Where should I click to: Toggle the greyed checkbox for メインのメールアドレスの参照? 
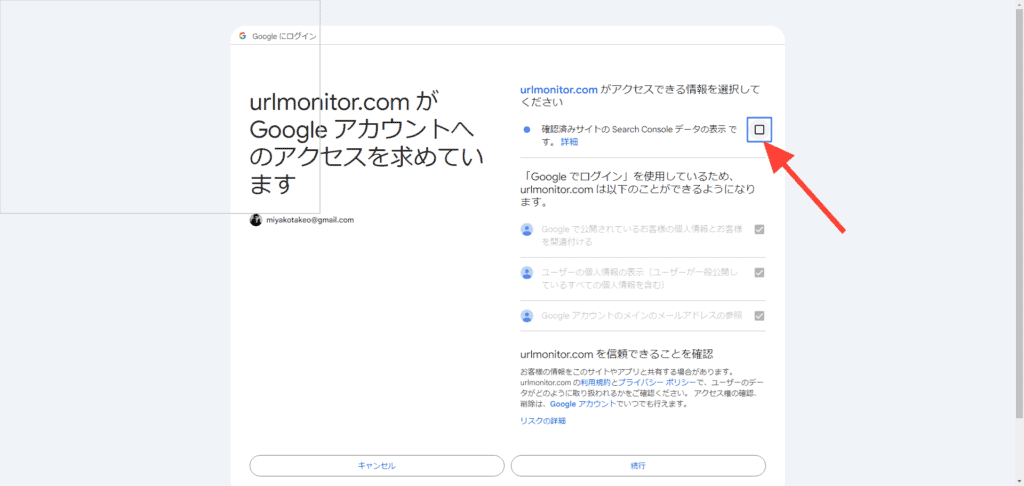click(759, 316)
